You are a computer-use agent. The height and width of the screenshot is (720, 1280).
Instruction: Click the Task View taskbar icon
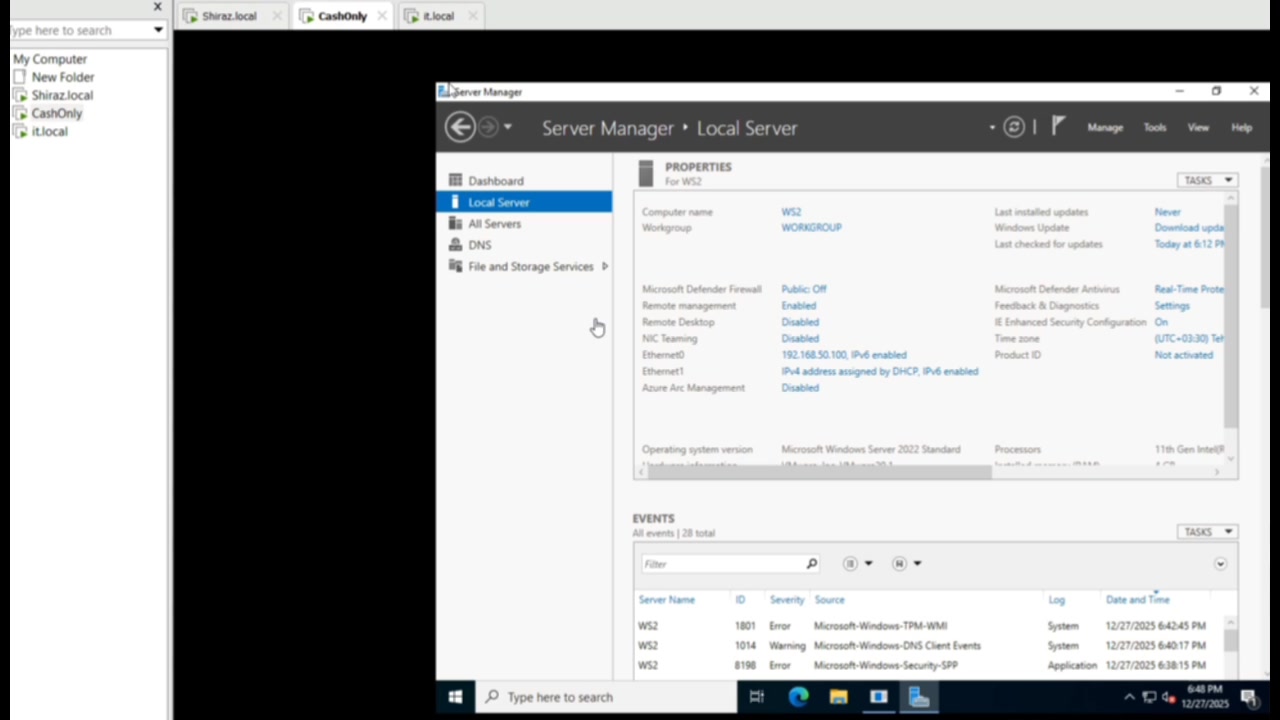pyautogui.click(x=757, y=697)
